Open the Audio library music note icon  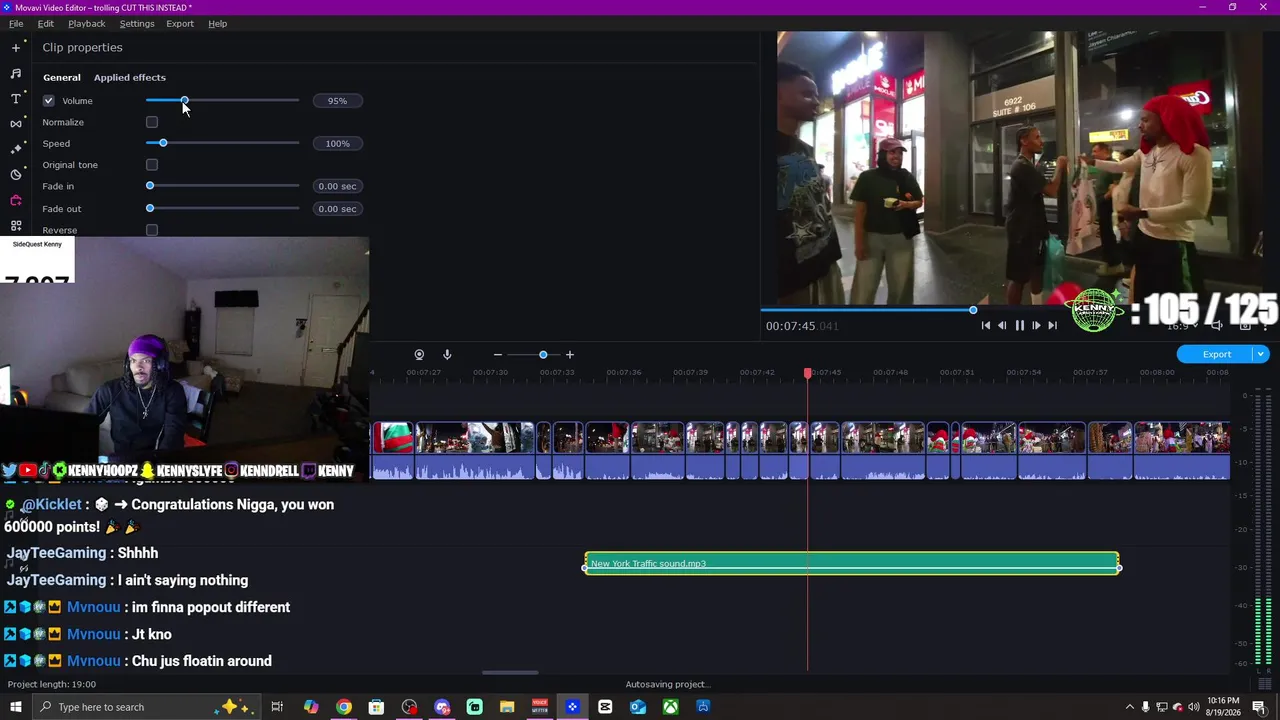[x=16, y=73]
